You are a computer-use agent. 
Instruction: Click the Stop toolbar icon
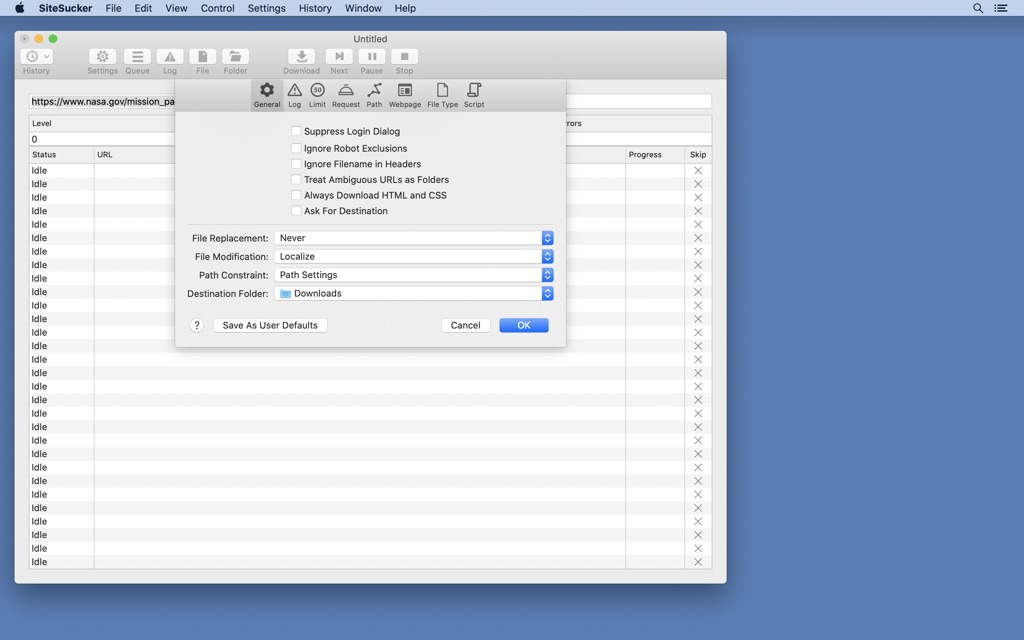404,57
